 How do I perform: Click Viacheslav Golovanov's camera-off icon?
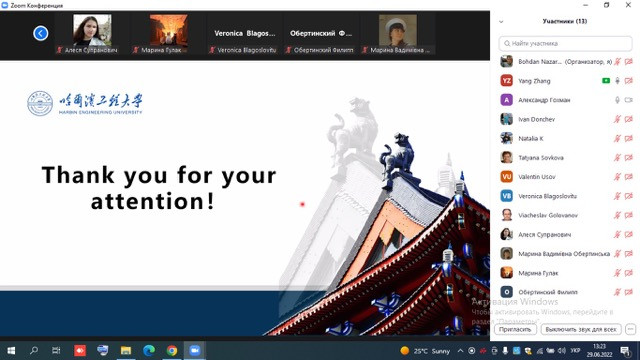click(629, 215)
